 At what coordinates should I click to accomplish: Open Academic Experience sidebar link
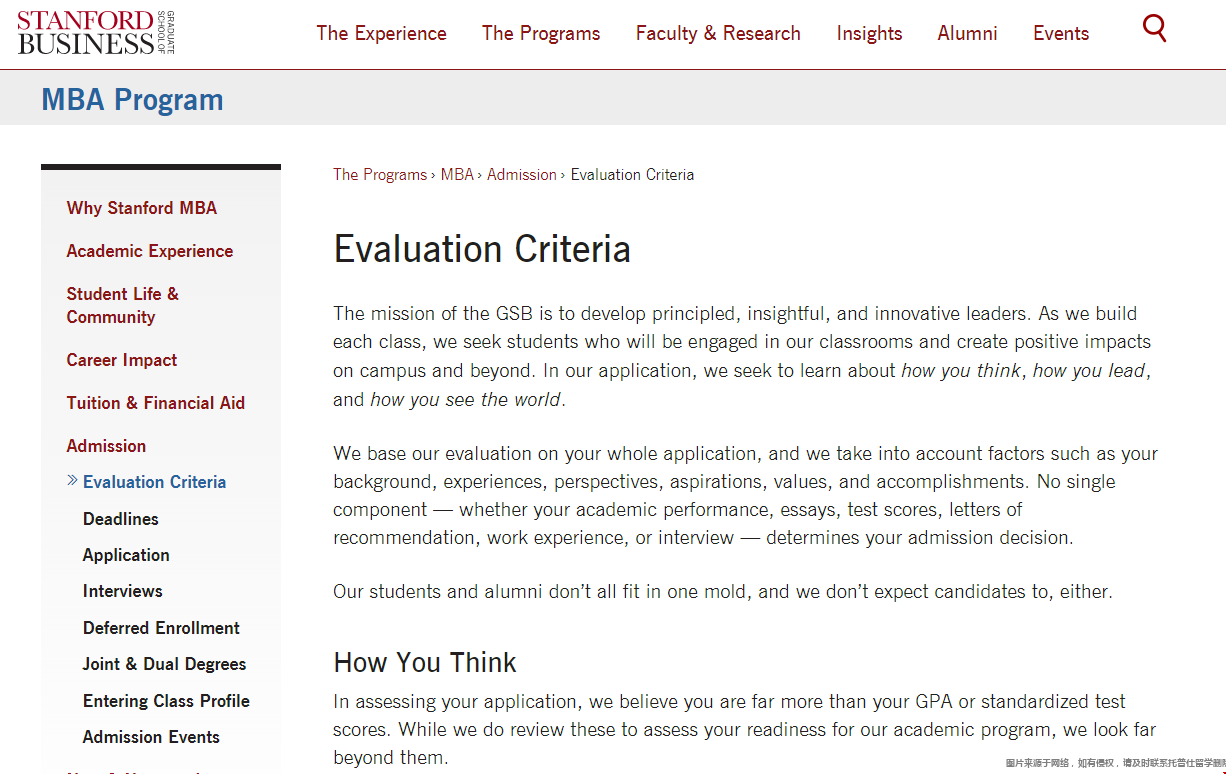[150, 251]
